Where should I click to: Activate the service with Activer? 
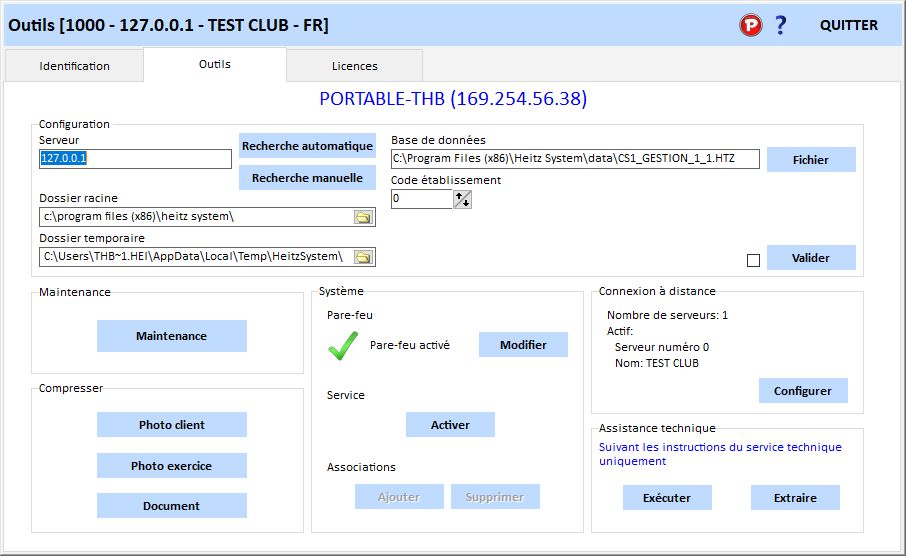(450, 425)
